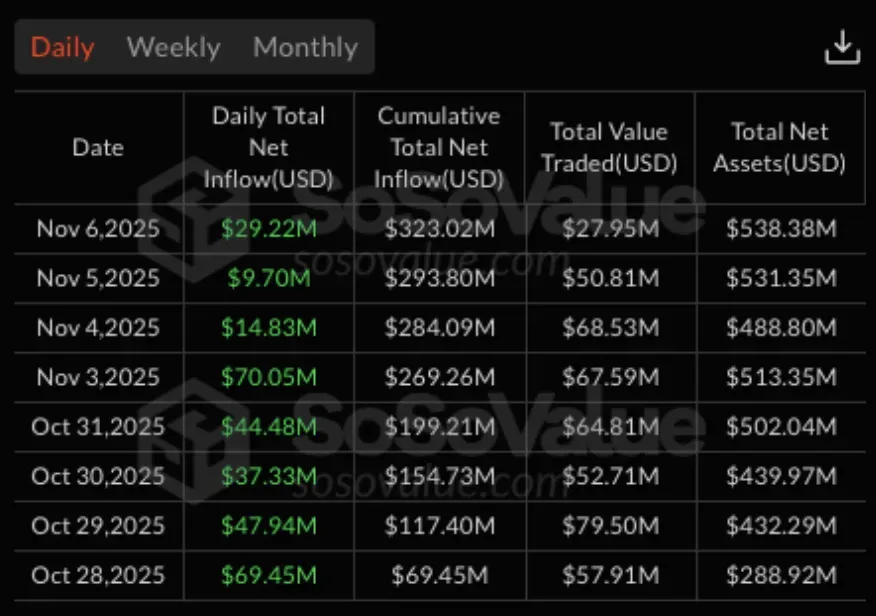The width and height of the screenshot is (876, 616).
Task: Click the $70.05M inflow on Nov 3
Action: coord(268,377)
